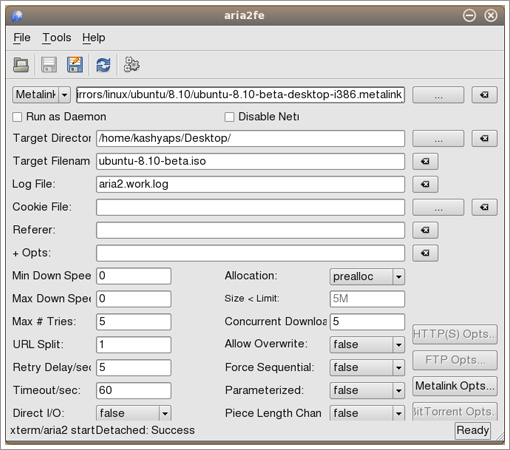
Task: Expand the Direct I/O dropdown
Action: [133, 413]
